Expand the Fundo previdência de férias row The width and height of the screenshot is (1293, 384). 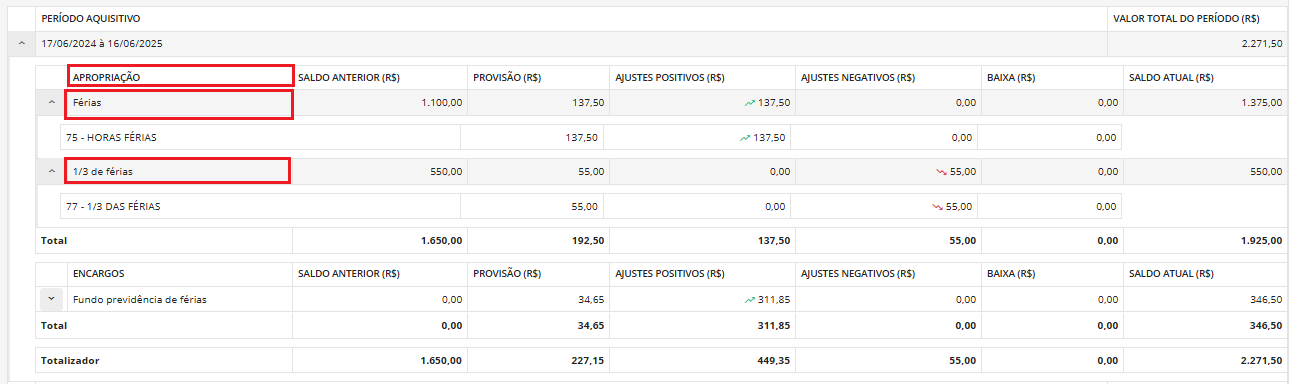[x=51, y=299]
